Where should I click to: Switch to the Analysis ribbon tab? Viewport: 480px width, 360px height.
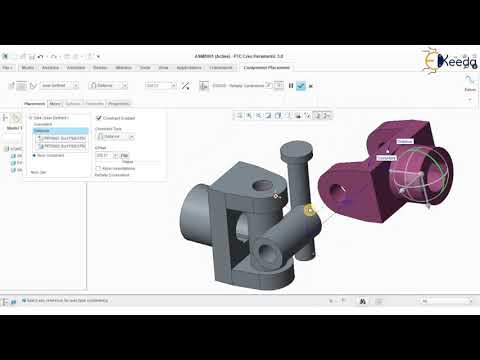pos(50,68)
